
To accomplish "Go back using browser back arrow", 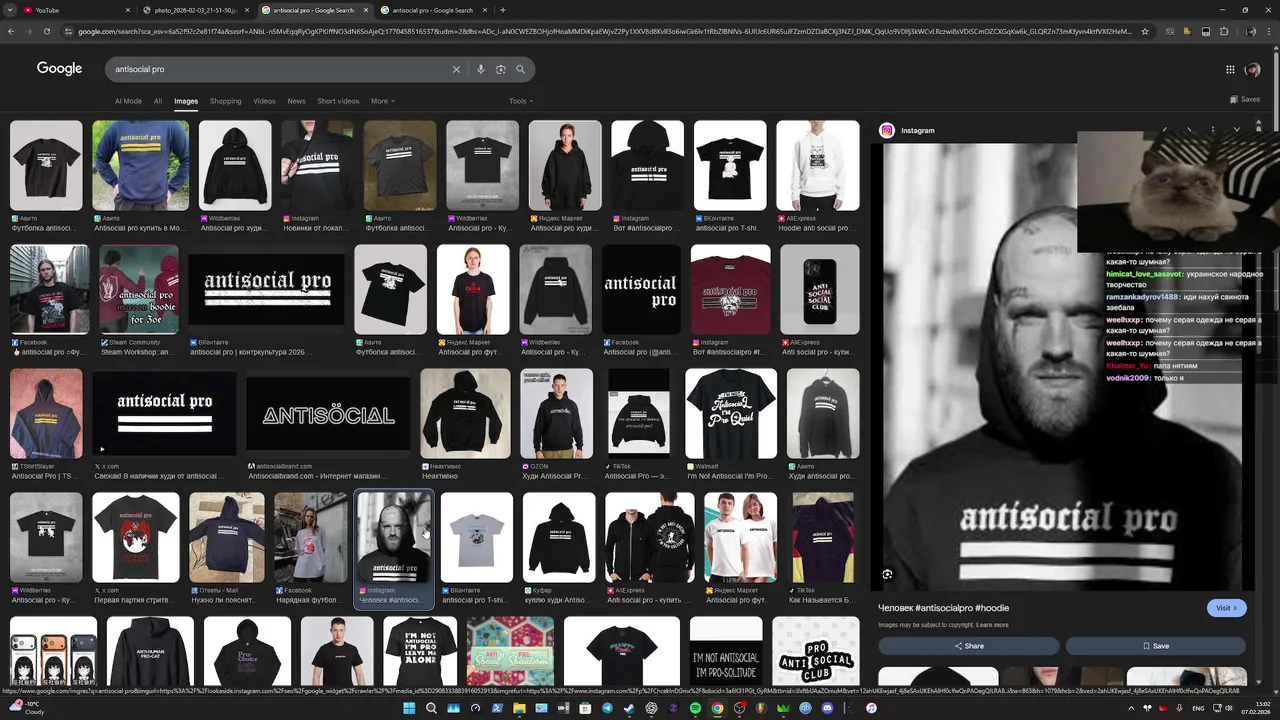I will pos(11,31).
